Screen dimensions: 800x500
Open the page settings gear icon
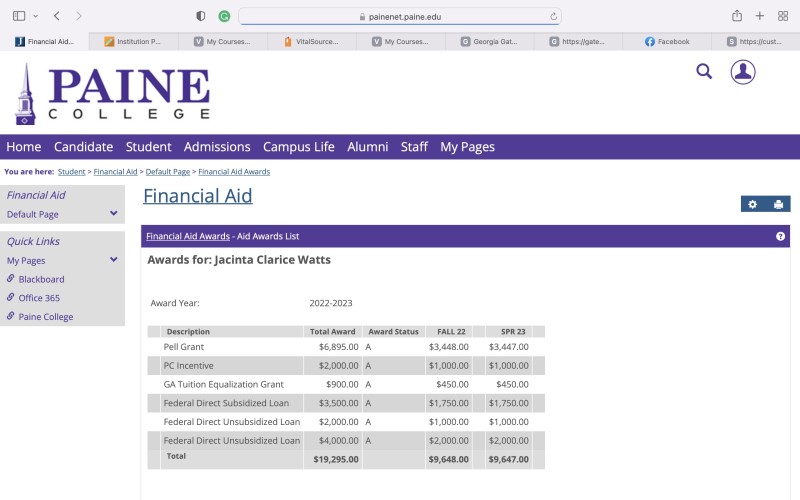[753, 204]
